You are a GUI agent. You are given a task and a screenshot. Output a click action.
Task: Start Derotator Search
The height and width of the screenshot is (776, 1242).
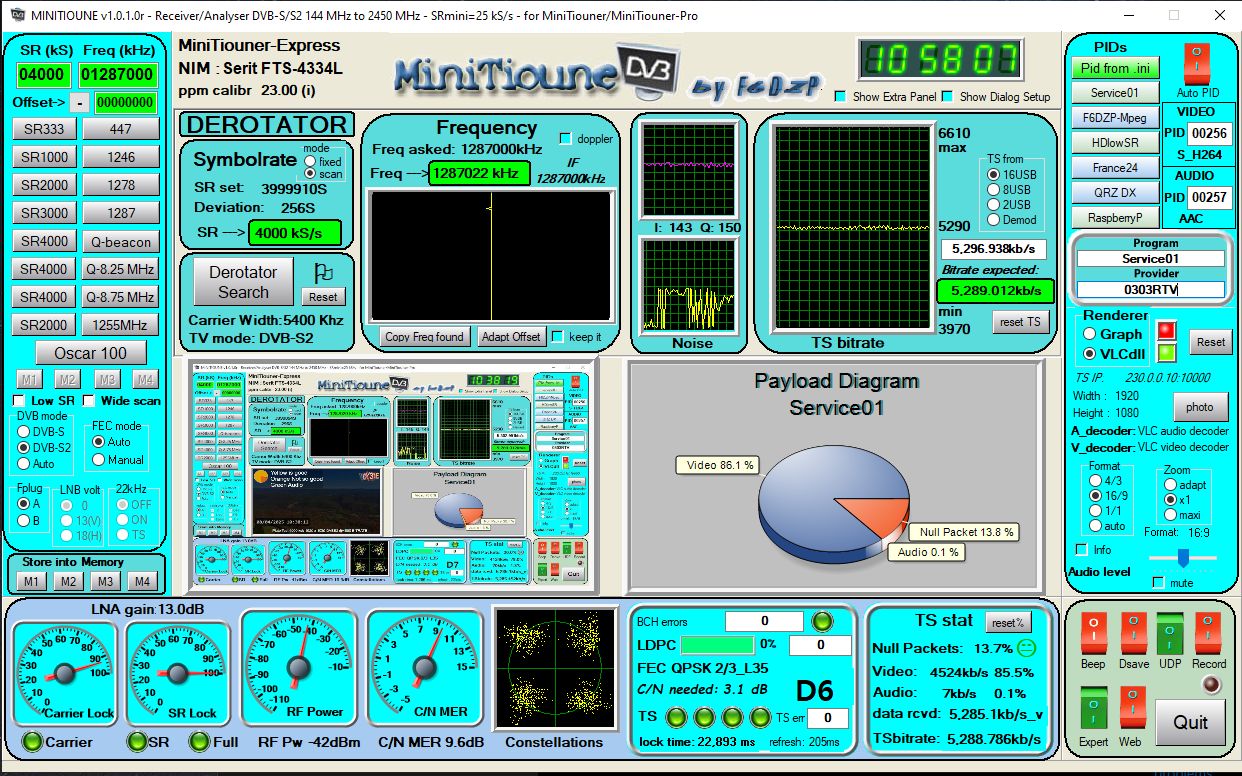tap(243, 282)
